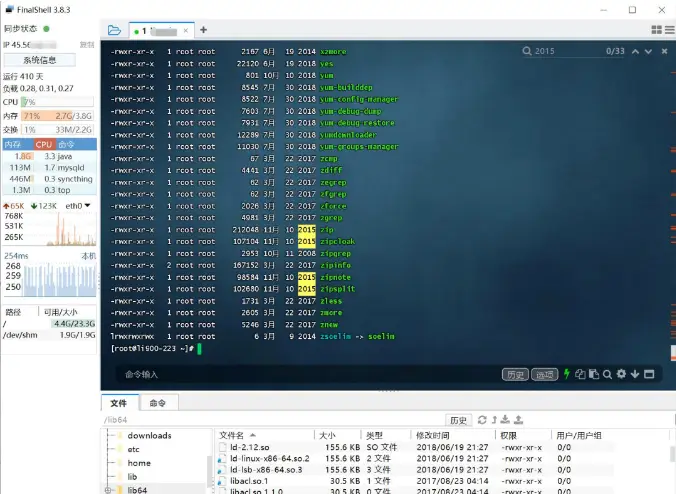
Task: Go to parent directory up-arrow icon
Action: pyautogui.click(x=494, y=420)
